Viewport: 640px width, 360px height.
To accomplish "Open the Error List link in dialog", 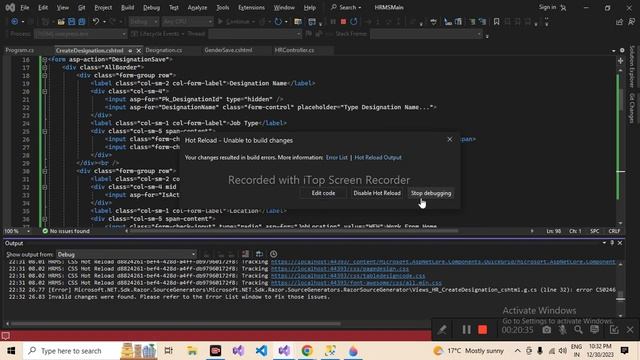I will (337, 158).
